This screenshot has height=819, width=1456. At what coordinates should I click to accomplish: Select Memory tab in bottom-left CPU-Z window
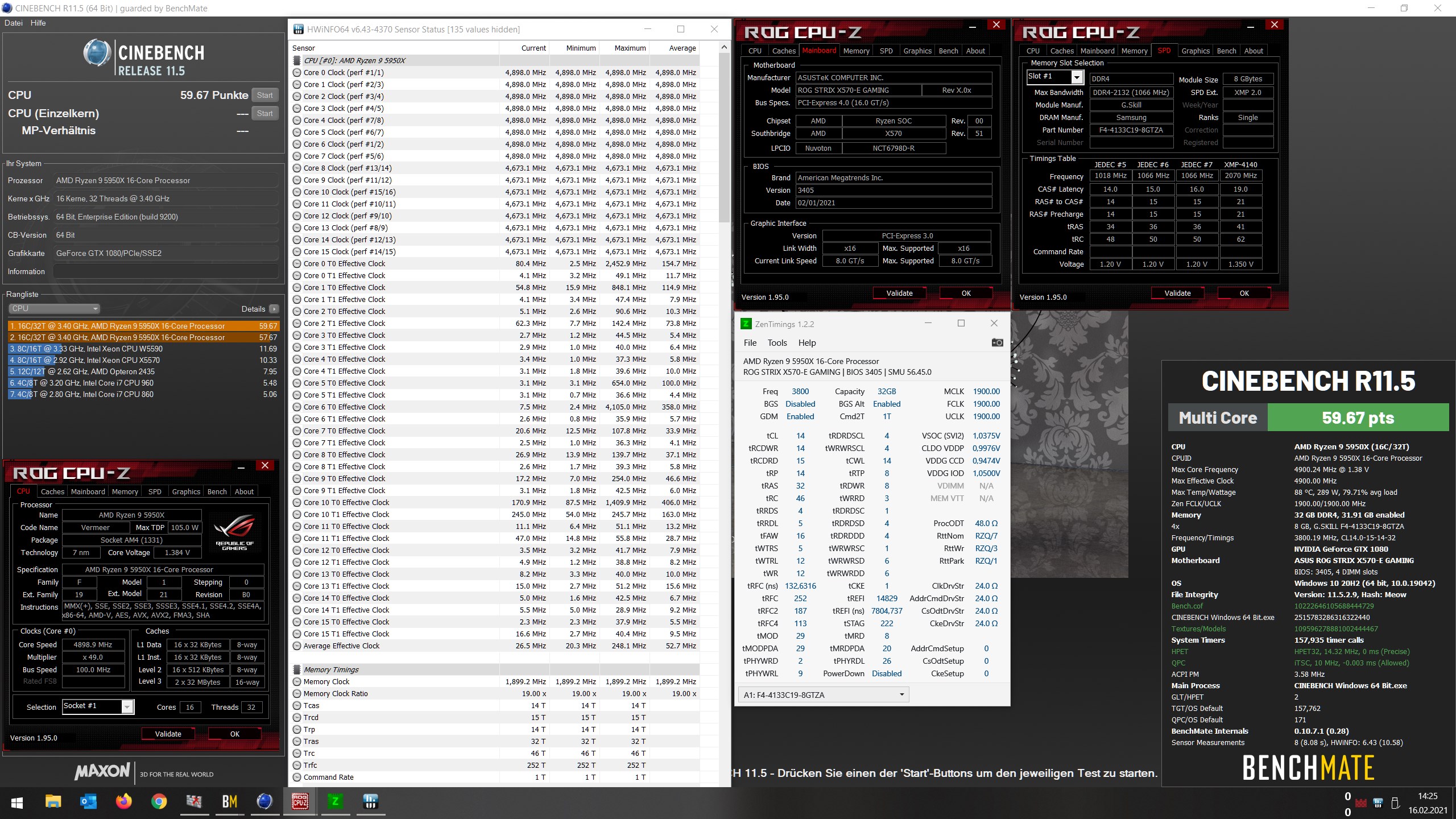point(125,491)
